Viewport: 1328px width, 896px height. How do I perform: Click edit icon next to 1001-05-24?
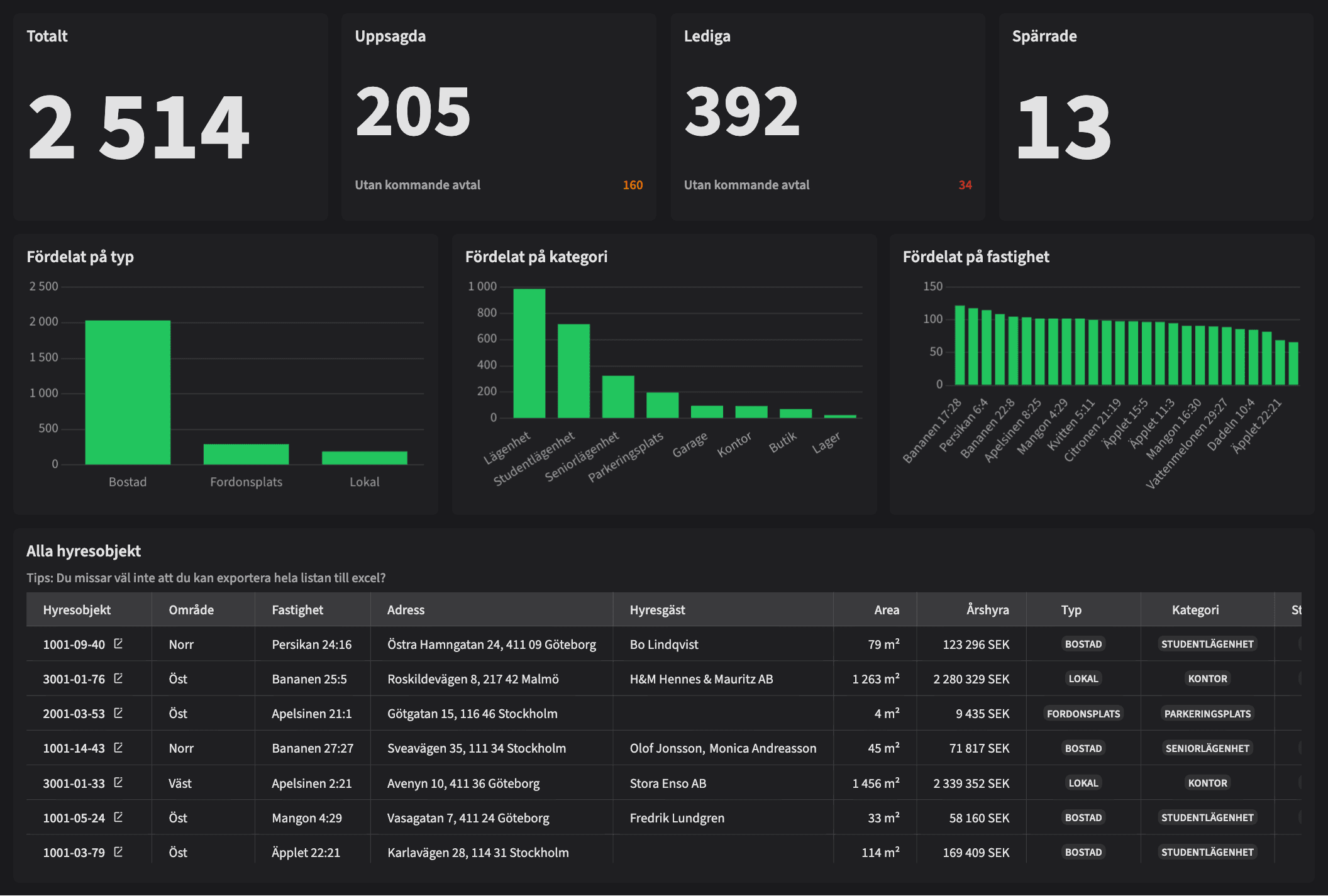pos(119,817)
